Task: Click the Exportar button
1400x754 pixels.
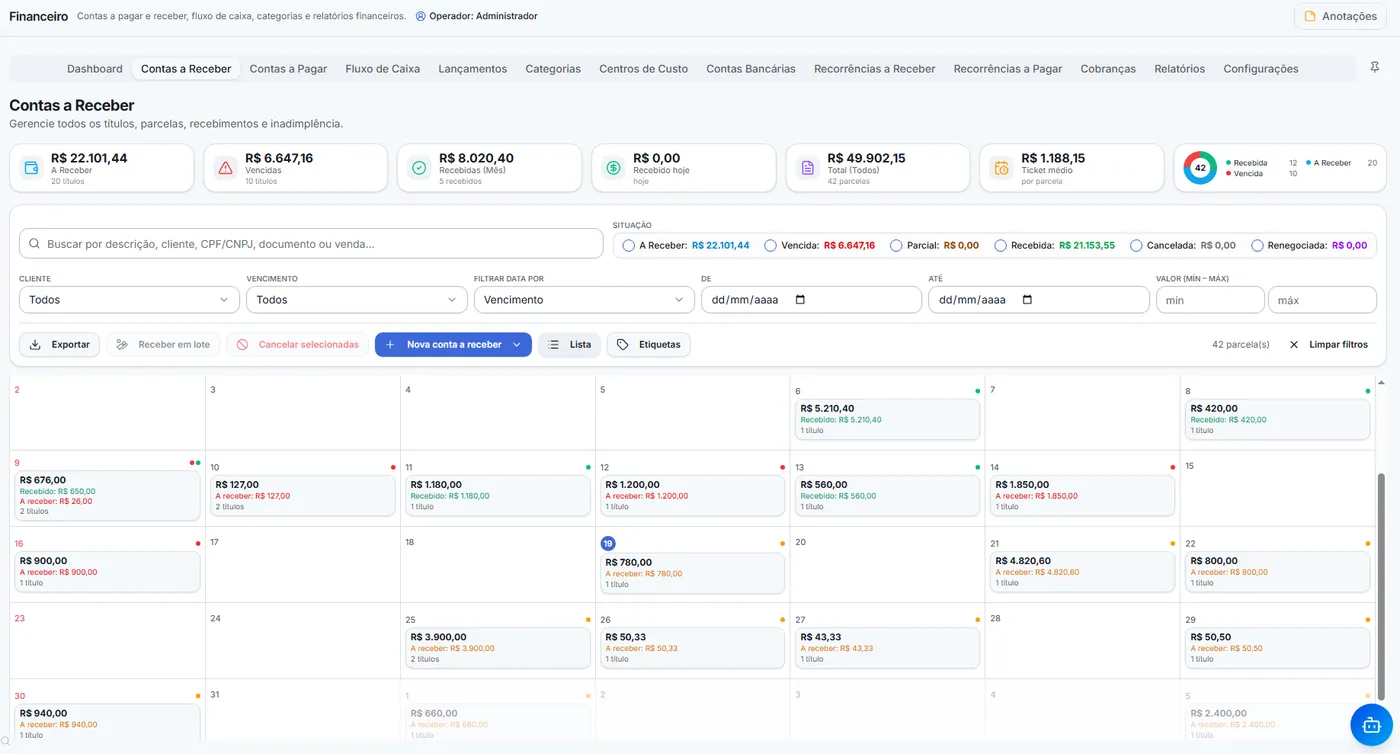Action: click(x=60, y=345)
